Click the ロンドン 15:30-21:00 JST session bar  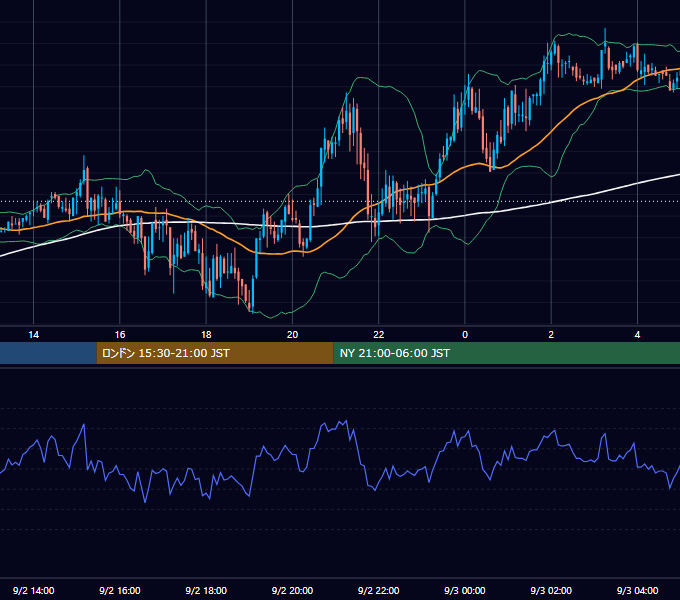[x=215, y=353]
